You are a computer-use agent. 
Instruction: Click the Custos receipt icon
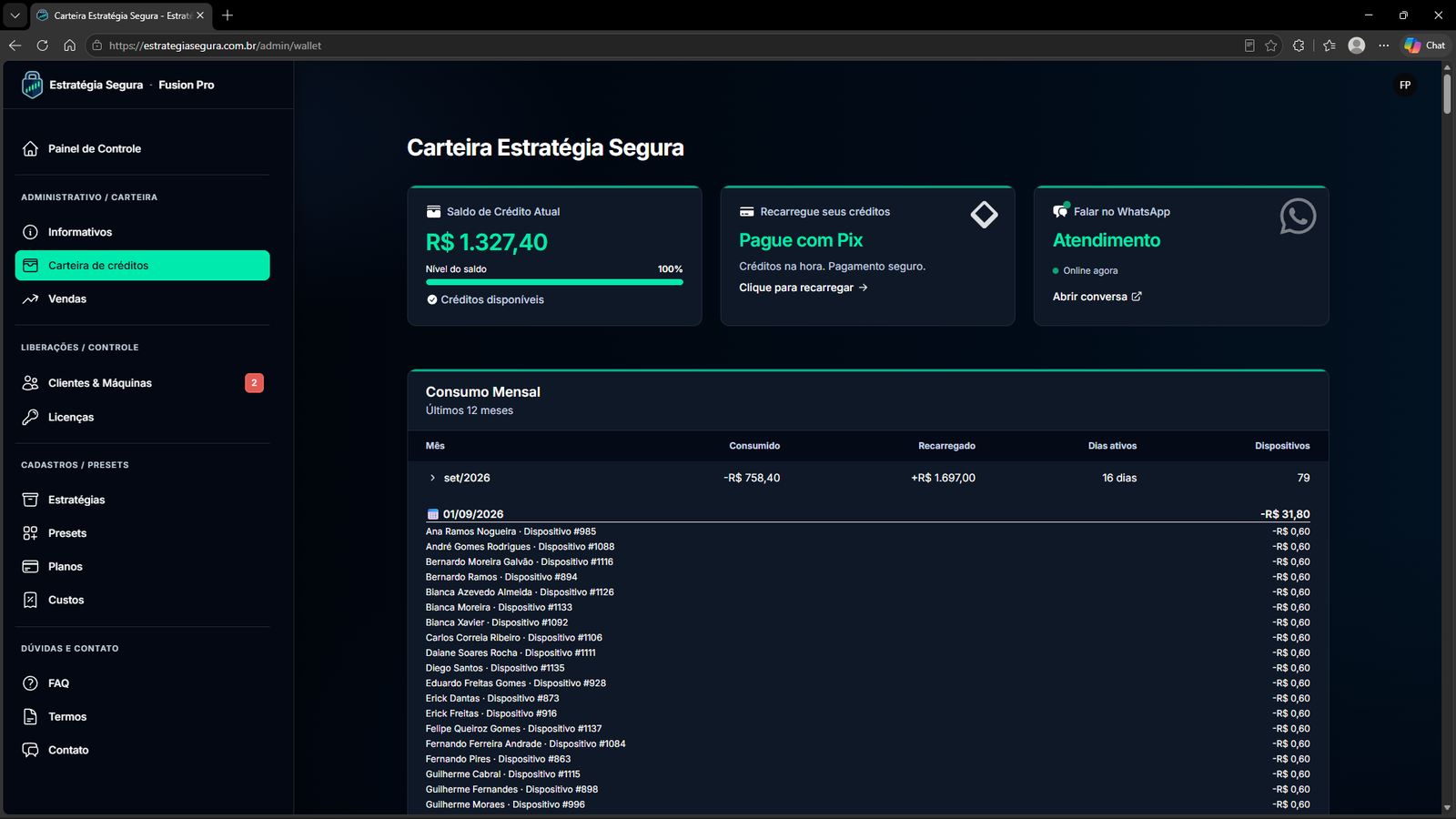[x=30, y=600]
